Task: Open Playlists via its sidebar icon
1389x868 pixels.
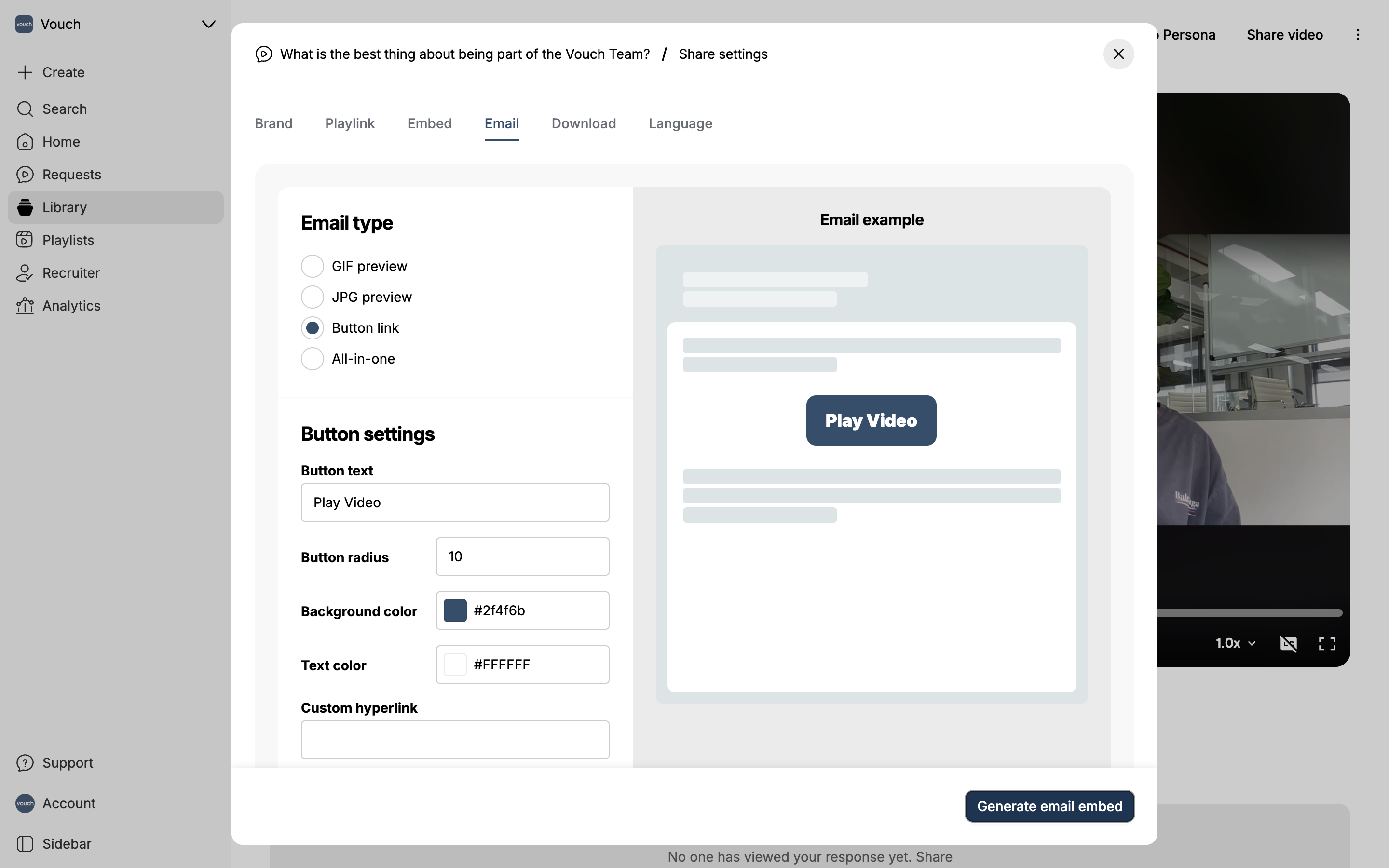Action: point(25,240)
